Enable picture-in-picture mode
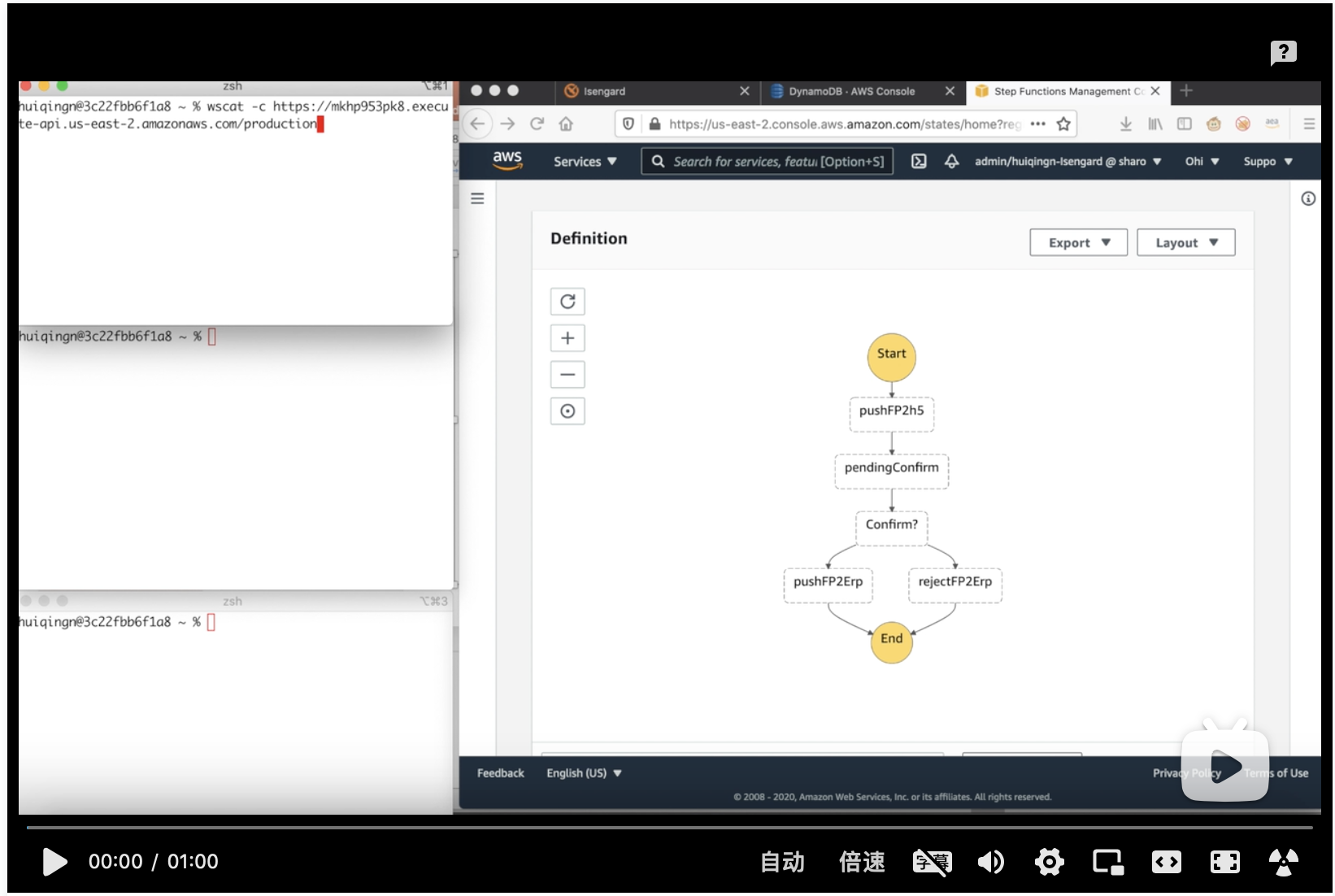 point(1107,861)
